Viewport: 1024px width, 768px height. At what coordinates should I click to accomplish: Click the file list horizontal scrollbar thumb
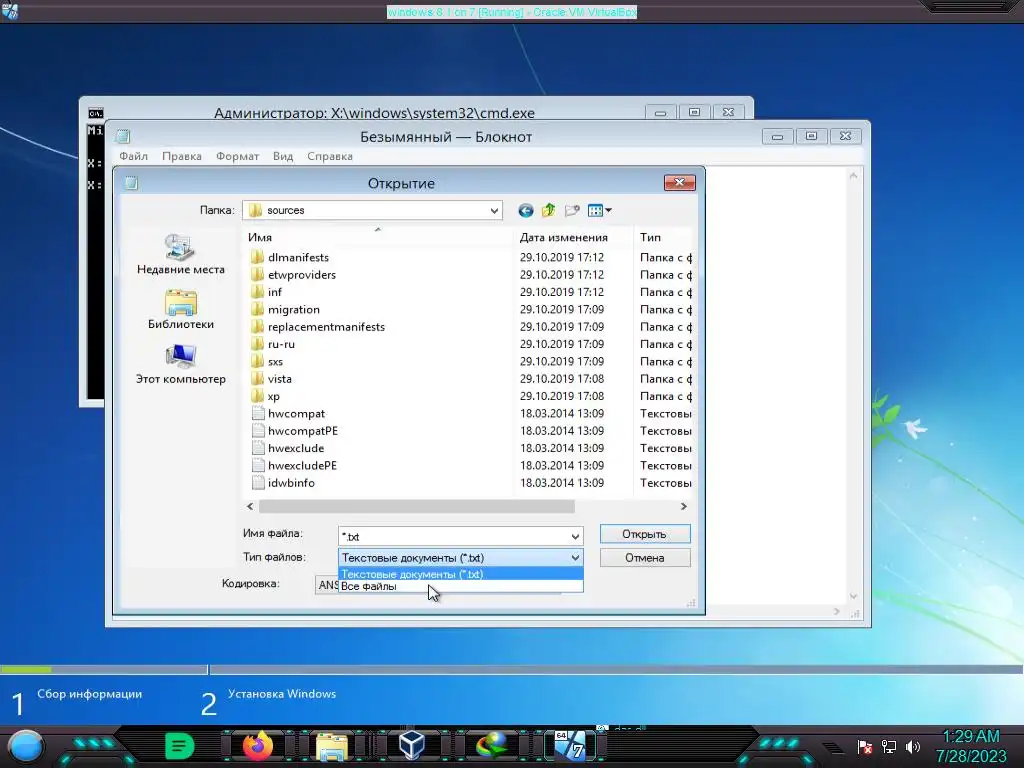click(x=417, y=506)
